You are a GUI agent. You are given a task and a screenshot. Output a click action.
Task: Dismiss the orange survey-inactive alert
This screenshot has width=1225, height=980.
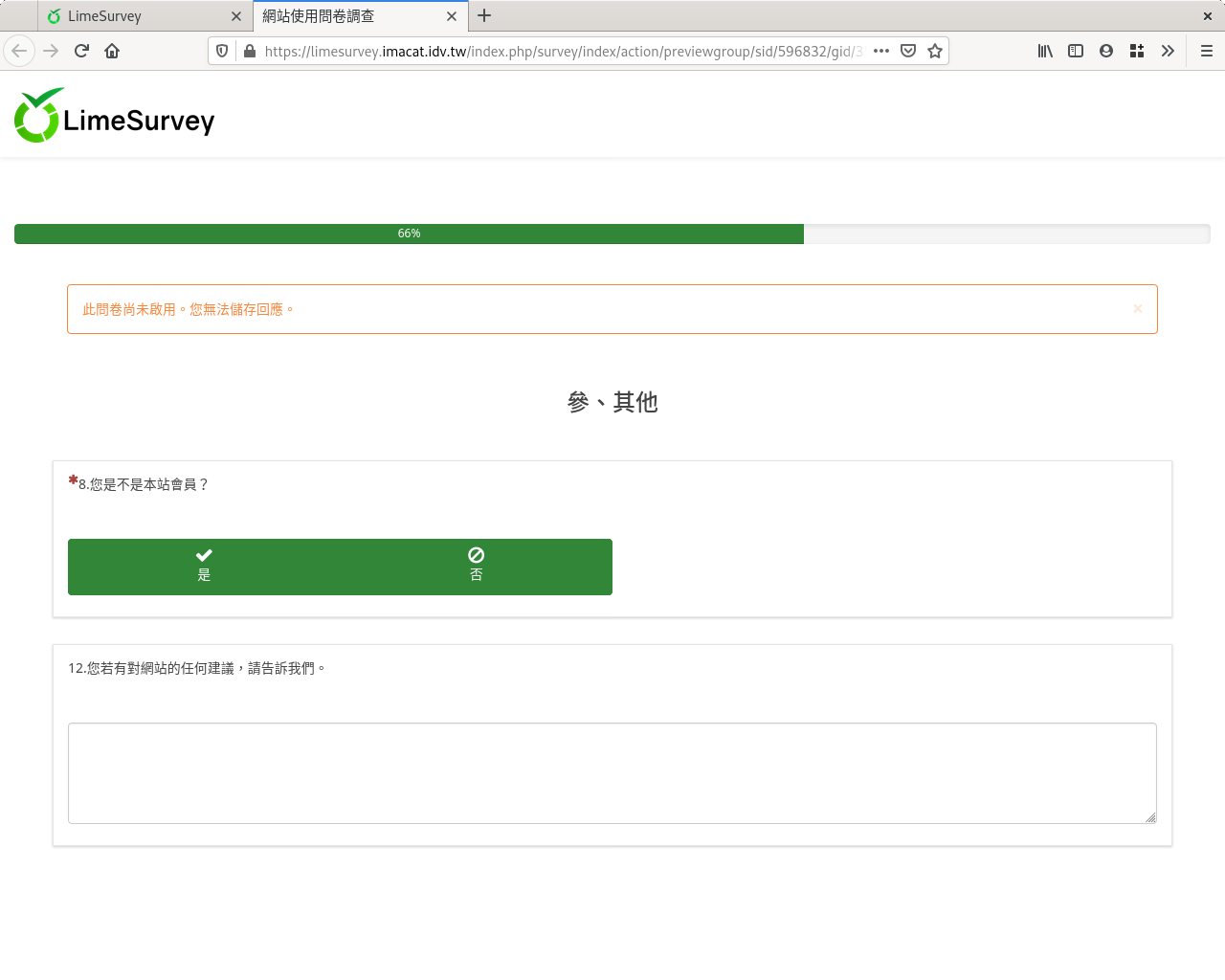point(1138,308)
